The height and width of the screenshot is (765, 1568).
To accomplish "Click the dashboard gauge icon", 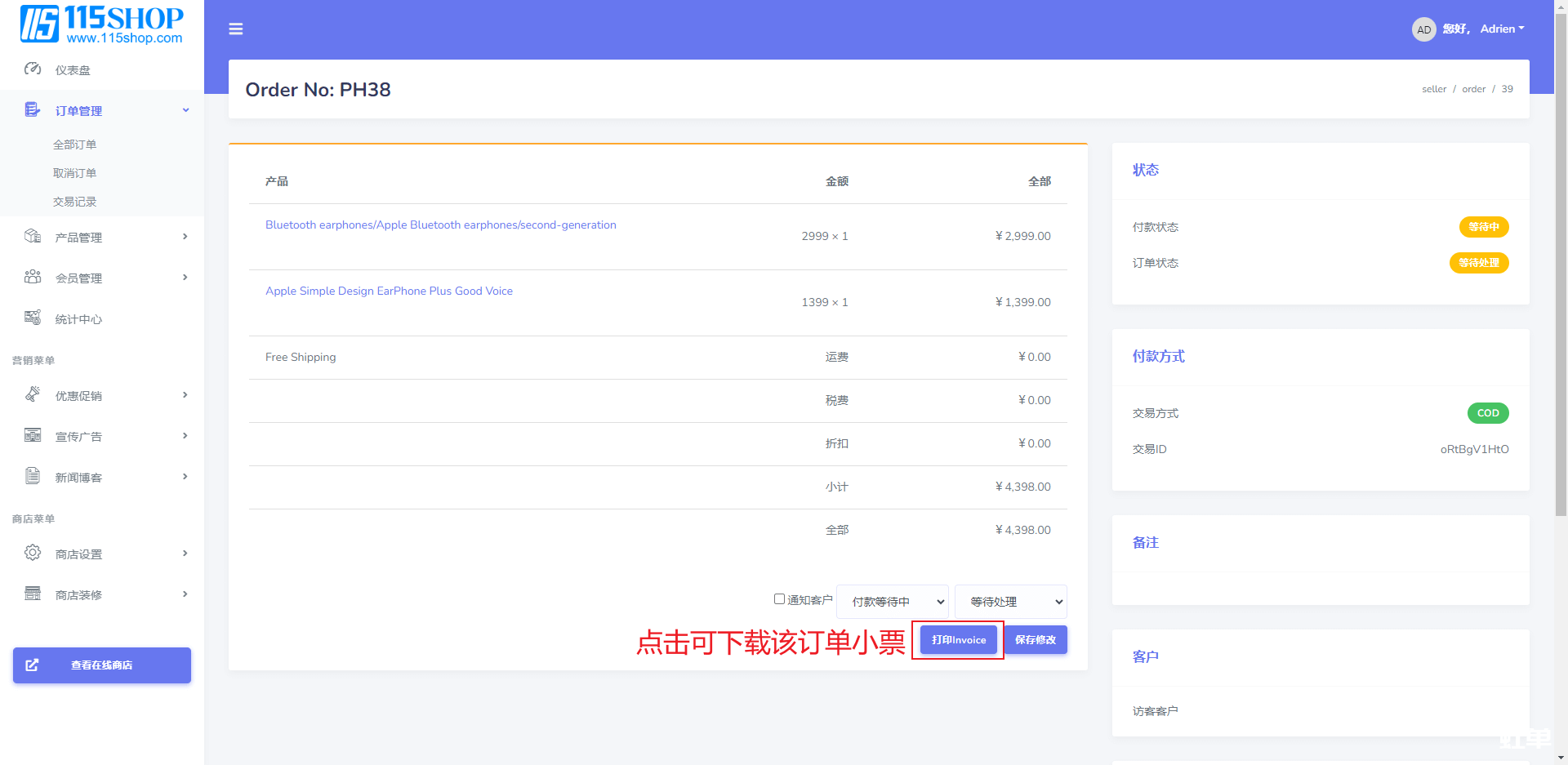I will (33, 69).
